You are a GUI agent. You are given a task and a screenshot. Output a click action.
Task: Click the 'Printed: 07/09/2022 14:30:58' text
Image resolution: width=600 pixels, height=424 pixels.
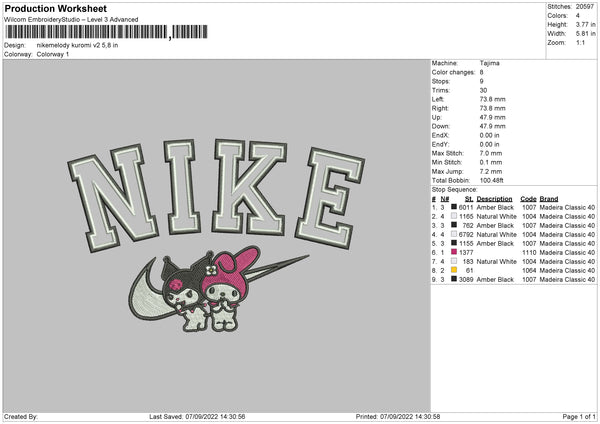coord(398,417)
